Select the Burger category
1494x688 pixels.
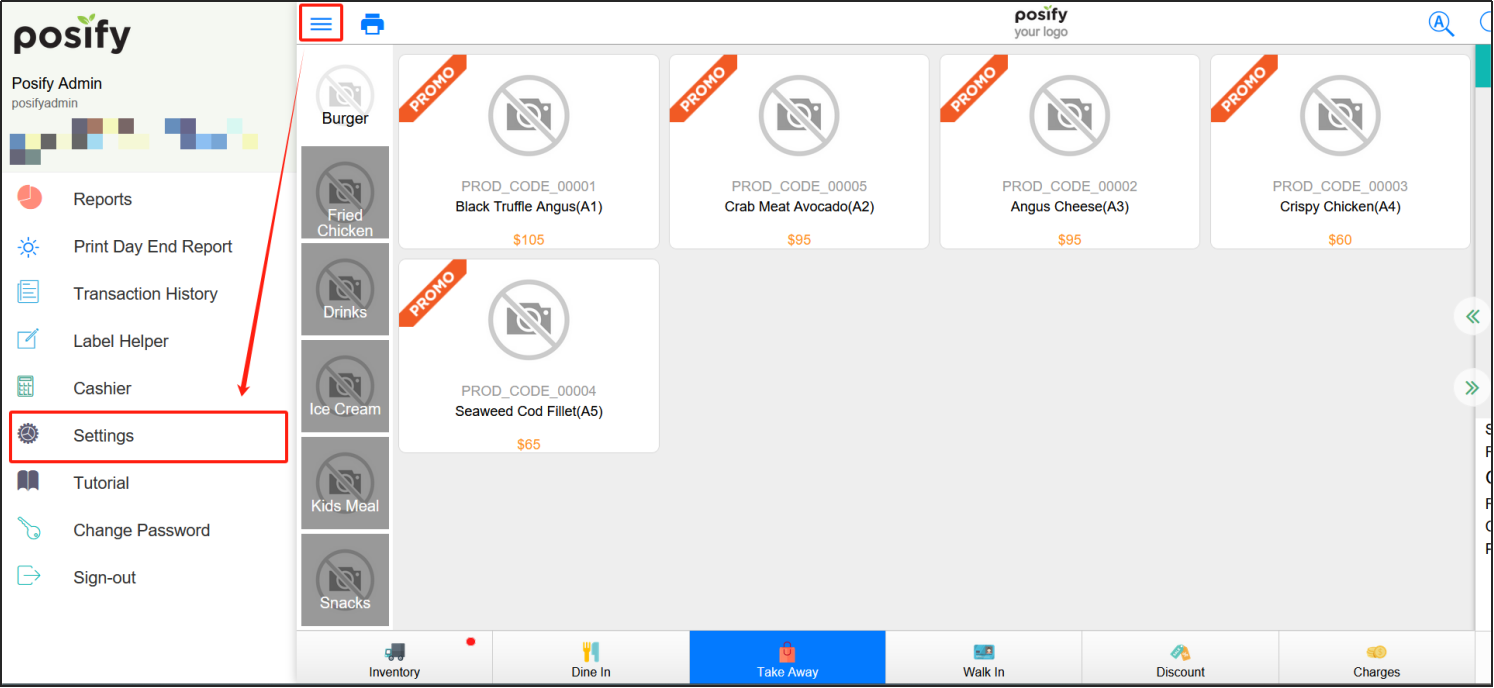pyautogui.click(x=345, y=97)
